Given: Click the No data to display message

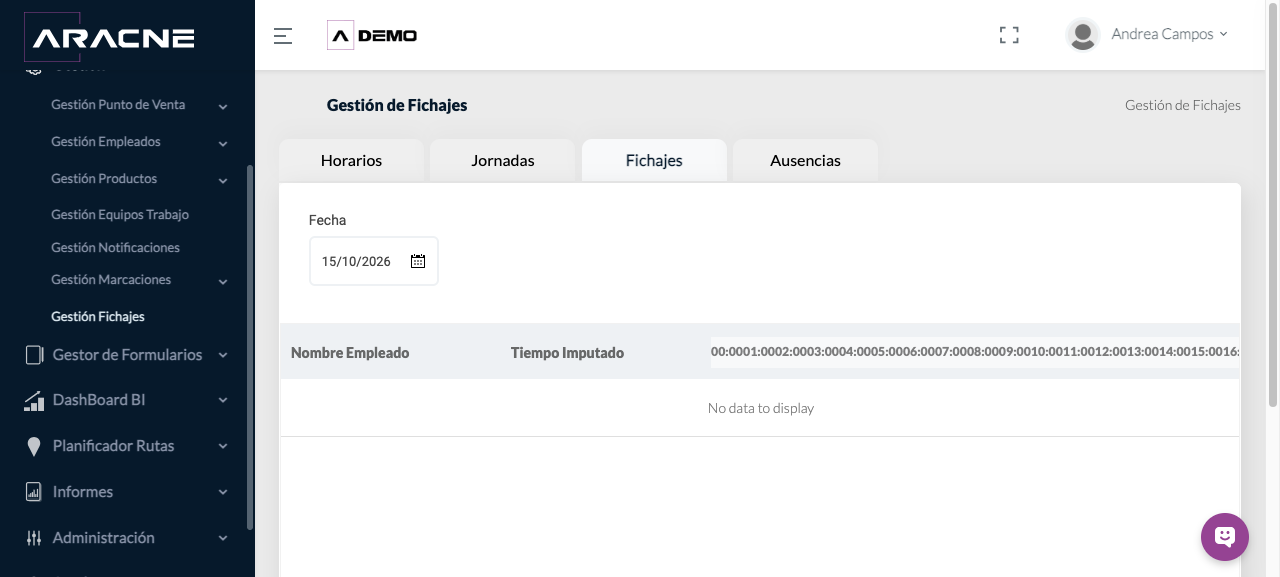Looking at the screenshot, I should [x=761, y=408].
